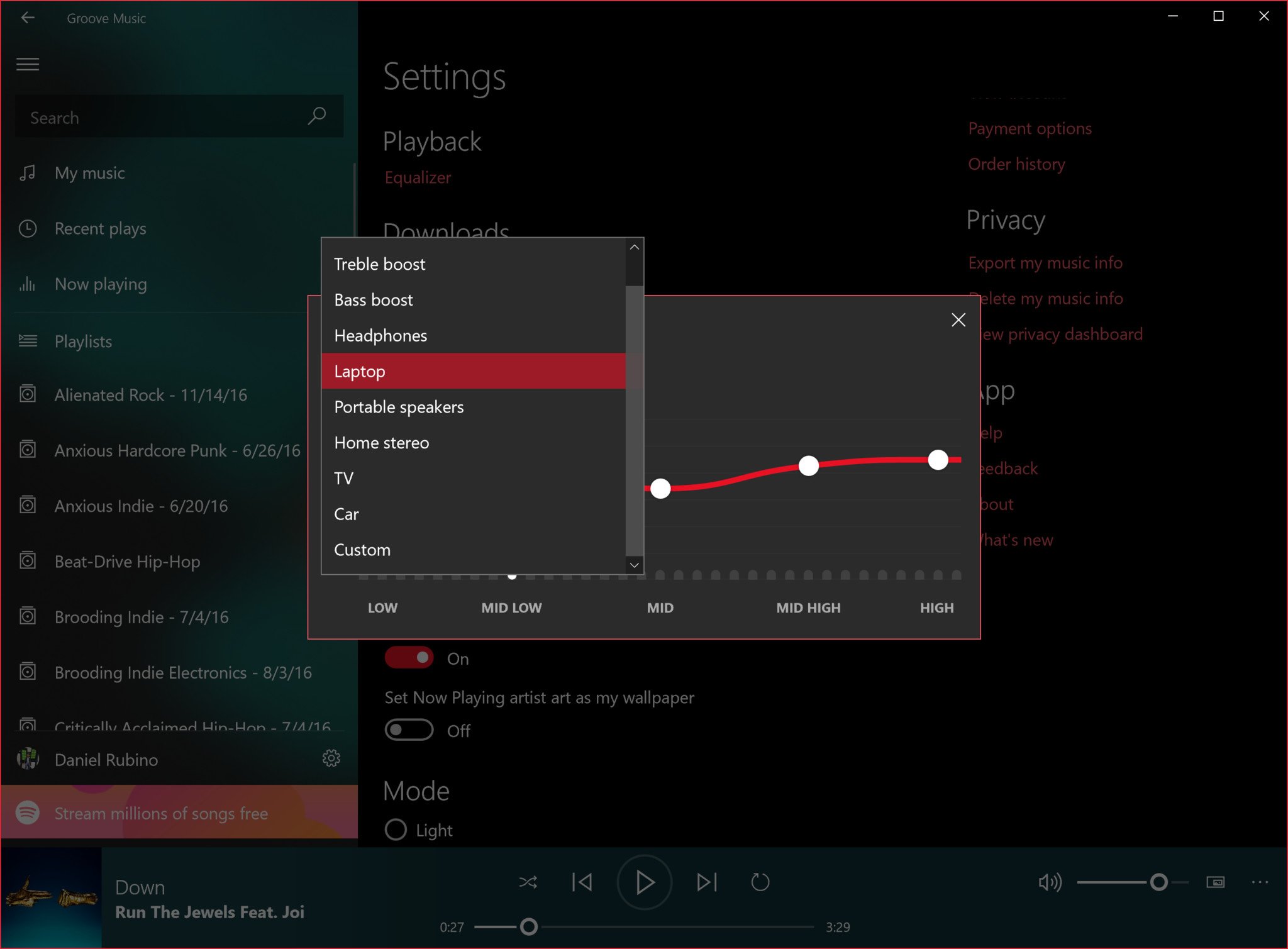The width and height of the screenshot is (1288, 949).
Task: Select the Custom equalizer preset
Action: click(x=362, y=549)
